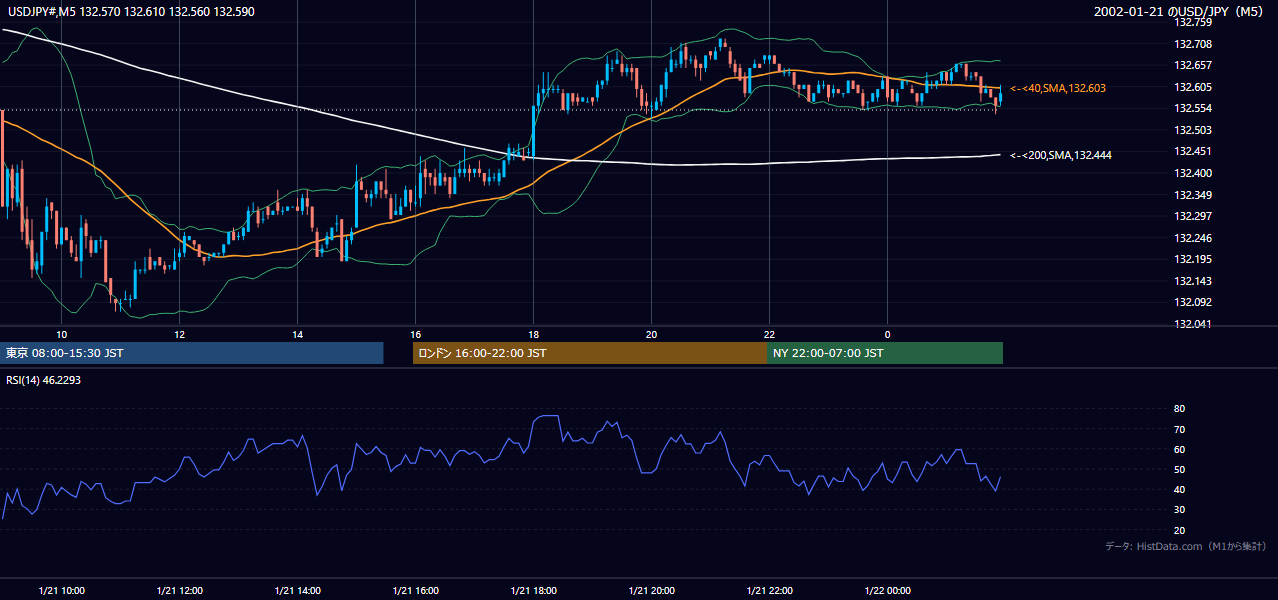The image size is (1278, 600).
Task: Click RSI axis level 30
Action: click(x=1180, y=510)
